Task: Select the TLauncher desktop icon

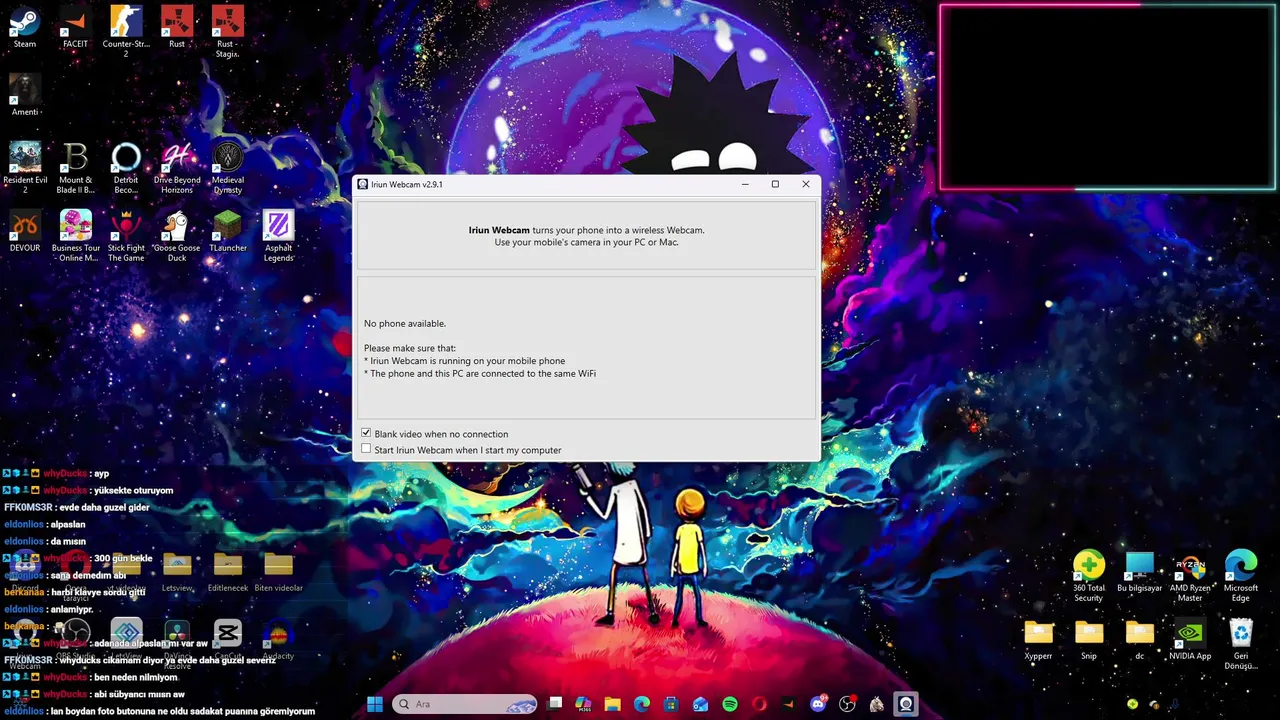Action: 227,231
